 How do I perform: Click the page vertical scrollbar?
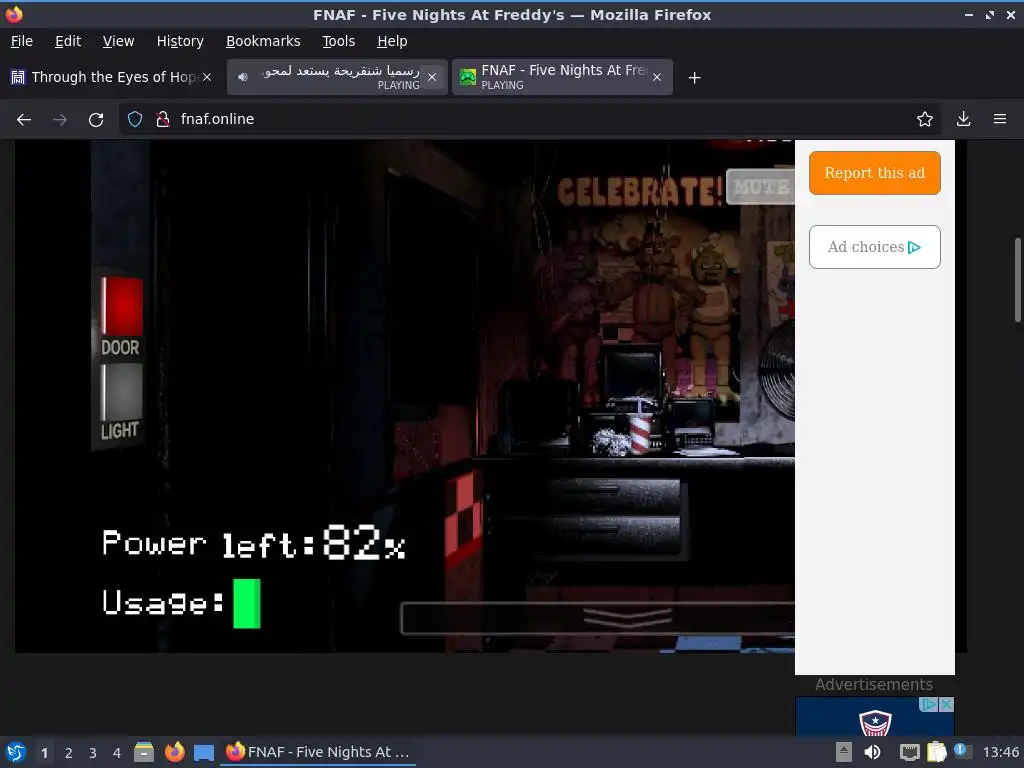pos(1017,280)
